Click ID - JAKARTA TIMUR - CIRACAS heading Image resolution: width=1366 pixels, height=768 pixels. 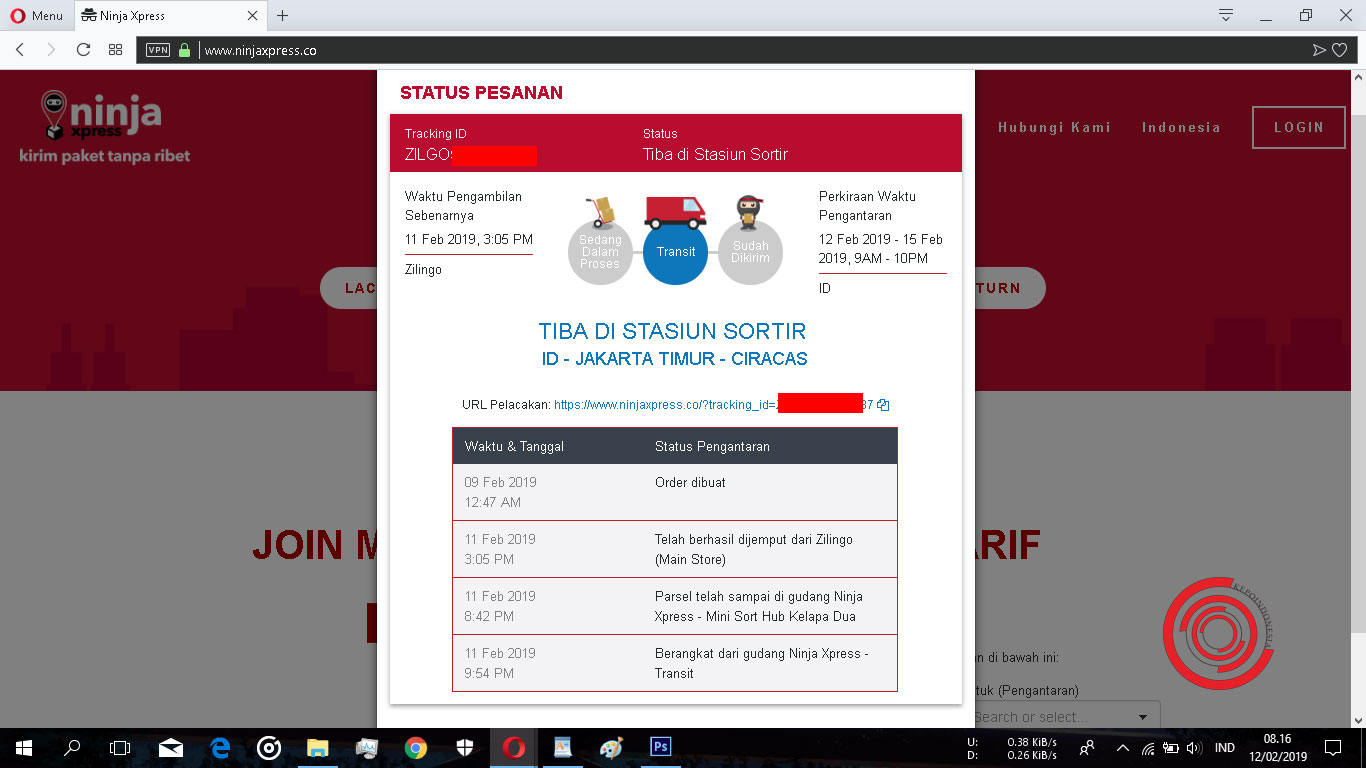pyautogui.click(x=675, y=358)
